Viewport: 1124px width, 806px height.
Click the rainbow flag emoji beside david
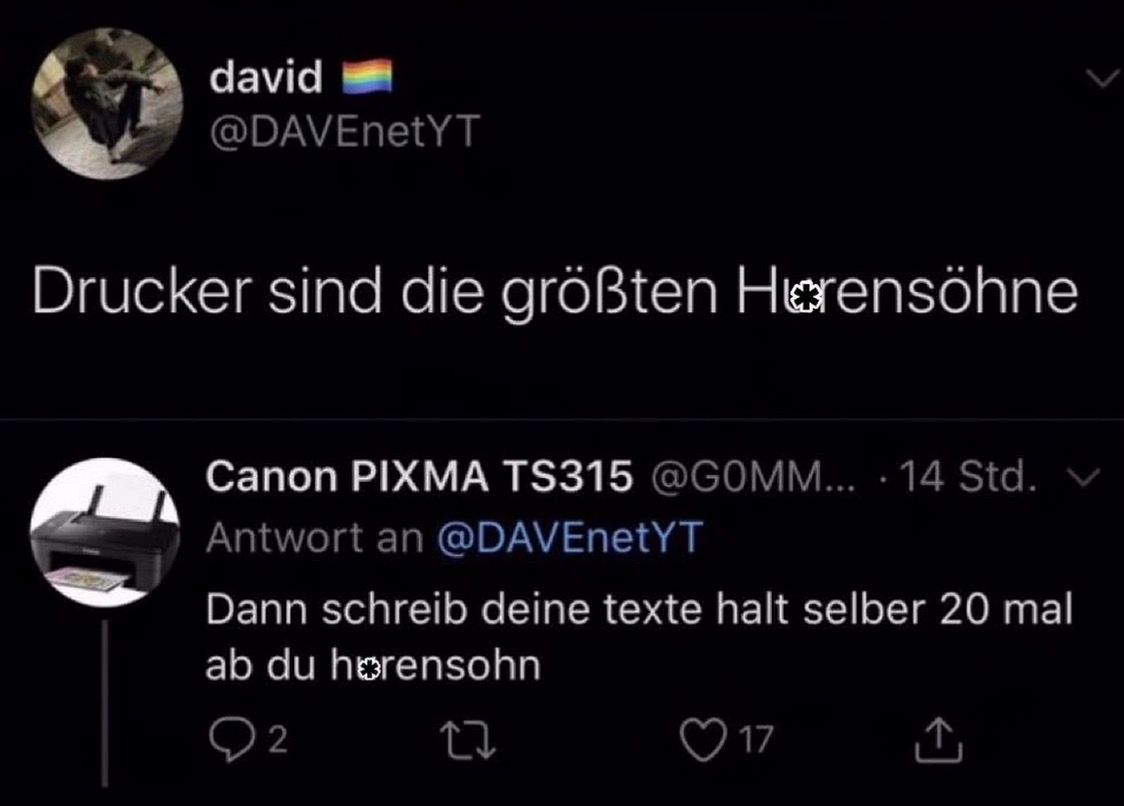pos(367,77)
